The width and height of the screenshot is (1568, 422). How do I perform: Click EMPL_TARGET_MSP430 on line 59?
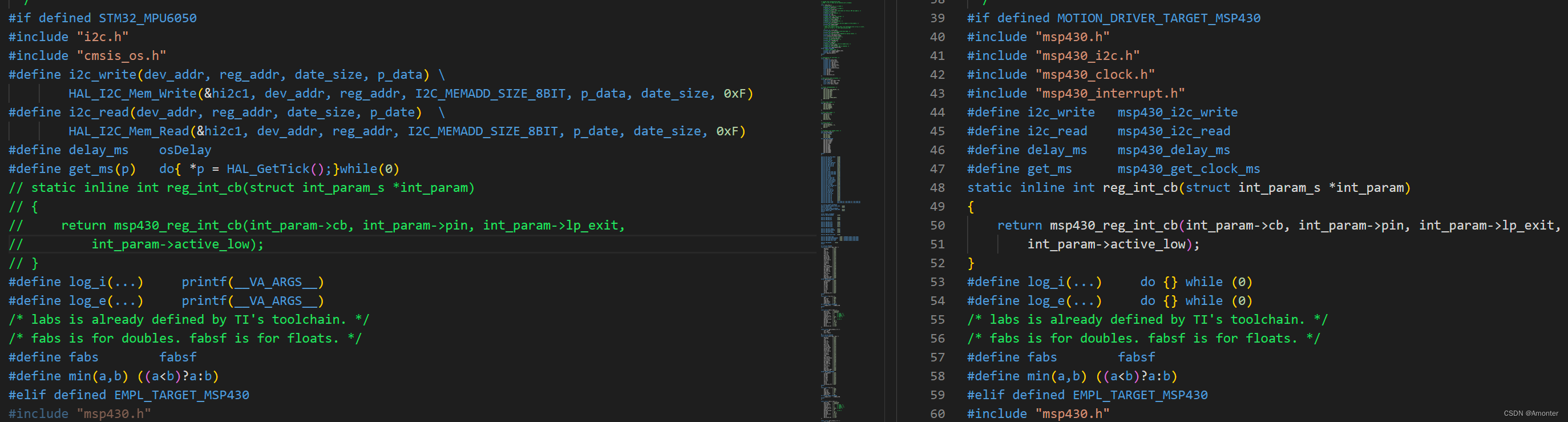1140,396
